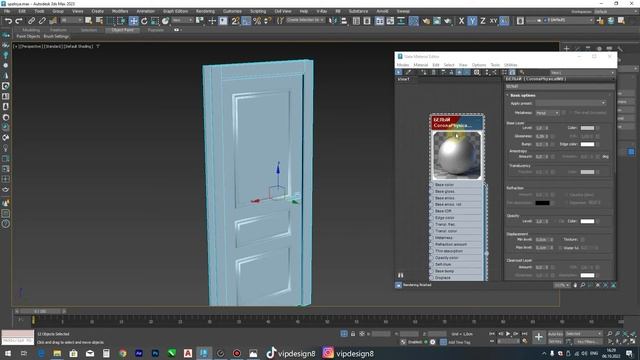Viewport: 640px width, 360px height.
Task: Click the Play Animation button
Action: tap(508, 334)
